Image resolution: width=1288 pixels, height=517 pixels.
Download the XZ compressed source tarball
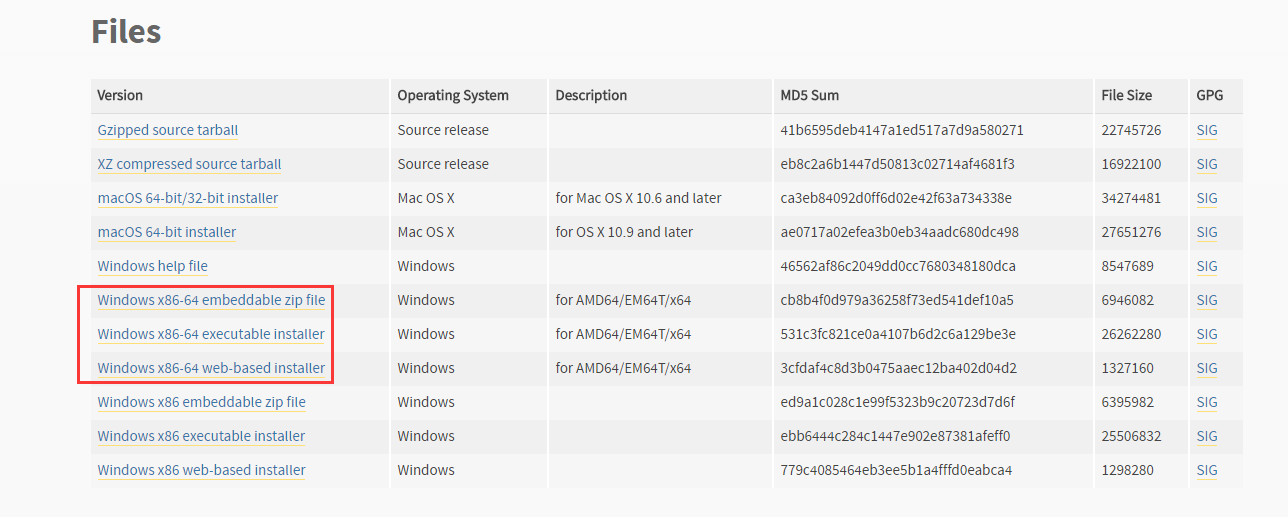click(189, 164)
